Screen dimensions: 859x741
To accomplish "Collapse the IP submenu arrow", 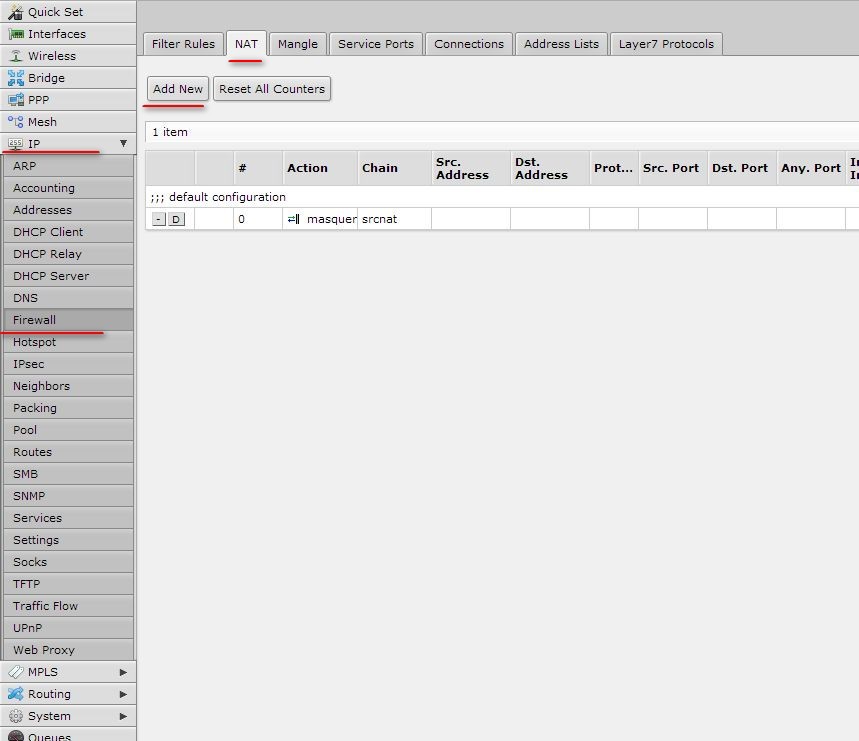I will point(123,143).
